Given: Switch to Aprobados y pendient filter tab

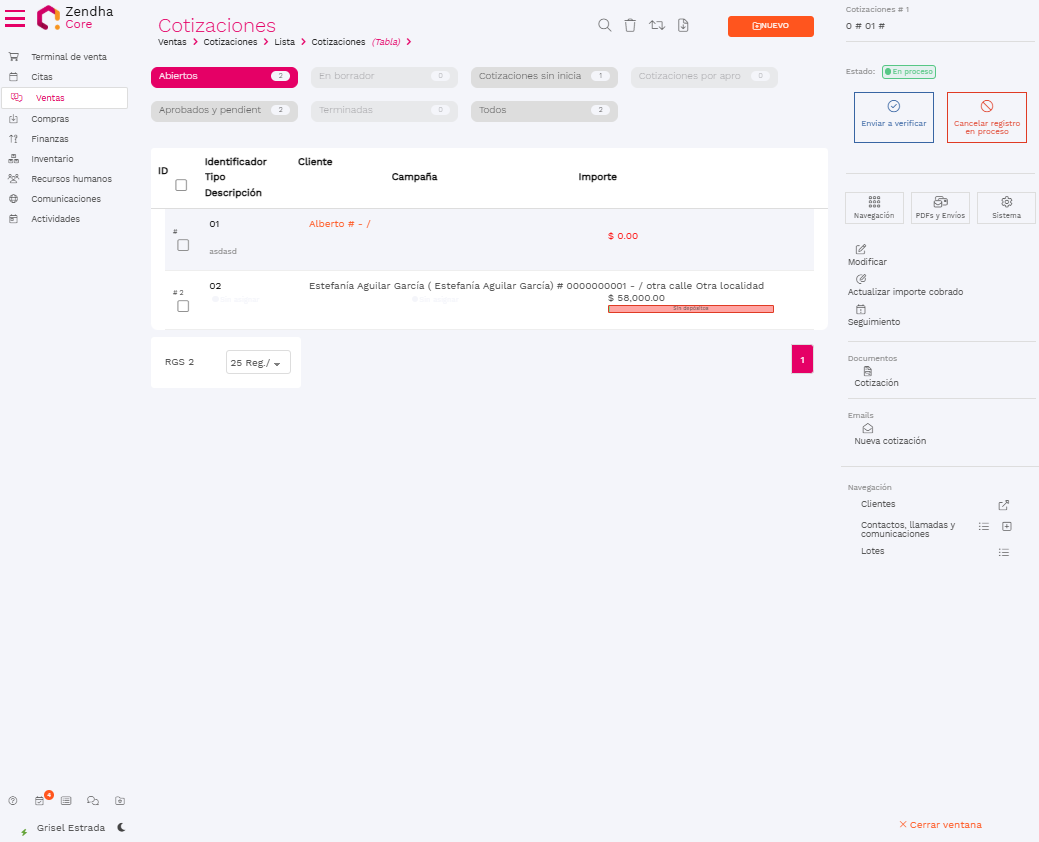Looking at the screenshot, I should pos(224,110).
